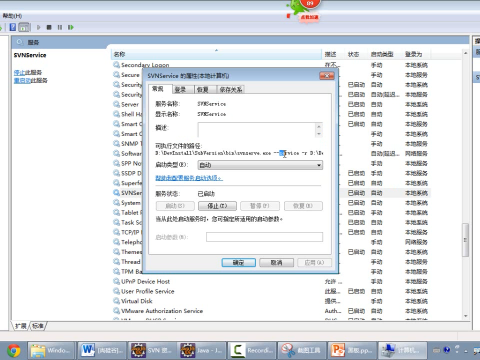
Task: Switch to the 扩展 view tab at the bottom
Action: click(x=21, y=326)
